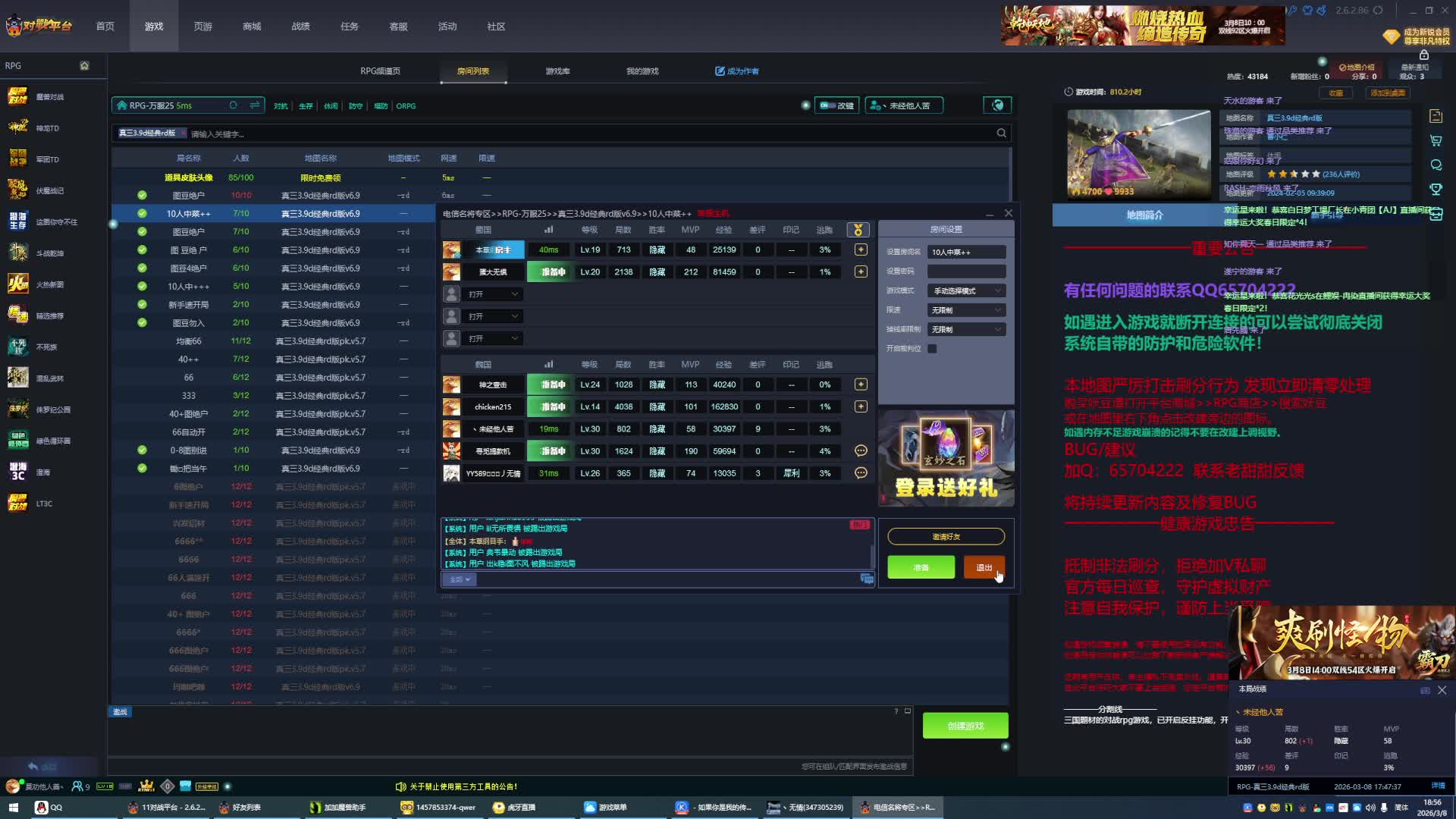Expand the first empty slot 打开 dropdown
This screenshot has height=819, width=1456.
click(x=493, y=294)
